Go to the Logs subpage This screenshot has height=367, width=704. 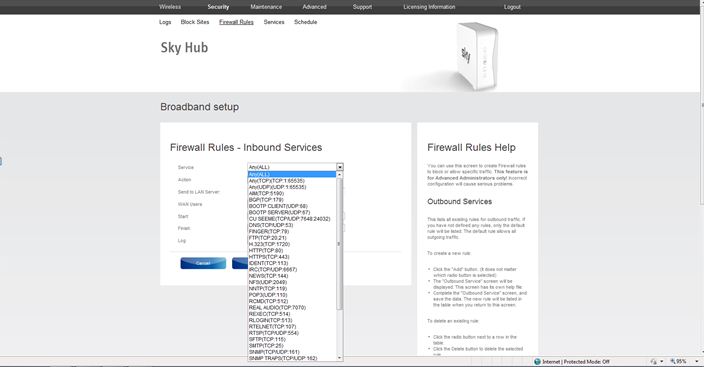(x=165, y=22)
